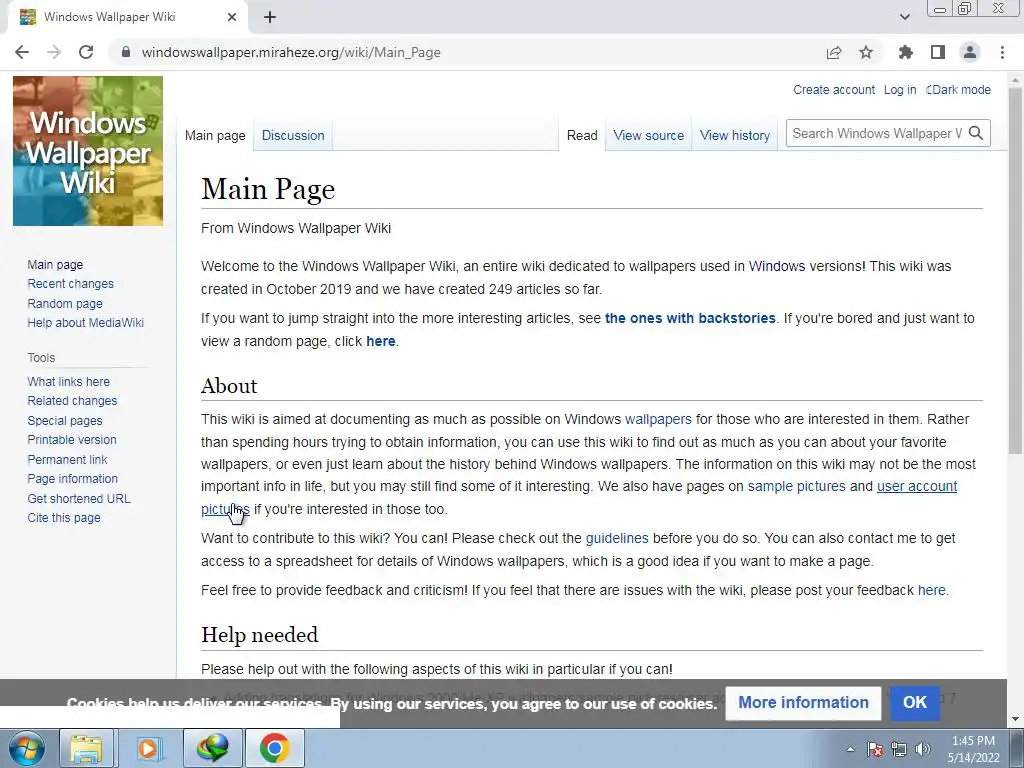Open 'the ones with backstories' link
The height and width of the screenshot is (768, 1024).
[x=690, y=318]
